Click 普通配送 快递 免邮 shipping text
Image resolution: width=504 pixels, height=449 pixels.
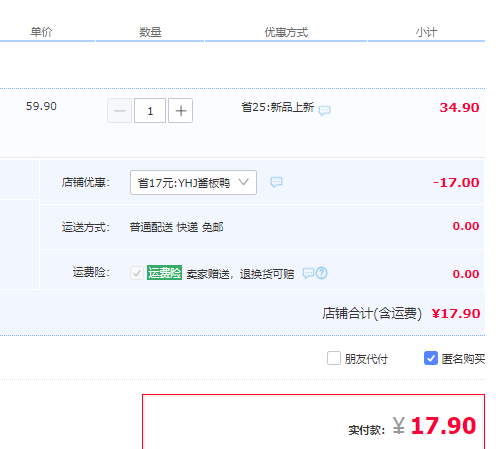click(x=176, y=227)
